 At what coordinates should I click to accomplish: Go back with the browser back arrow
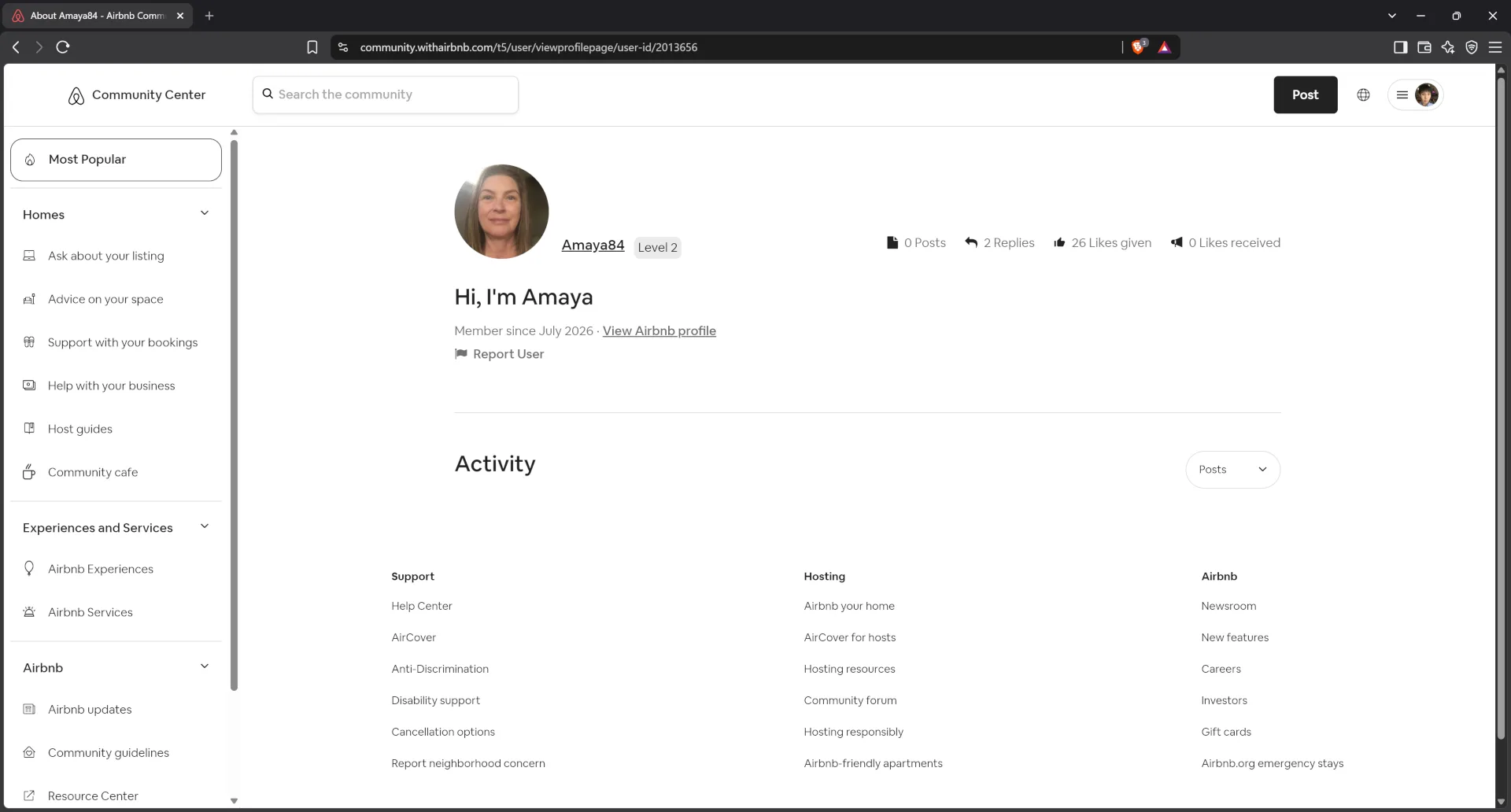16,47
